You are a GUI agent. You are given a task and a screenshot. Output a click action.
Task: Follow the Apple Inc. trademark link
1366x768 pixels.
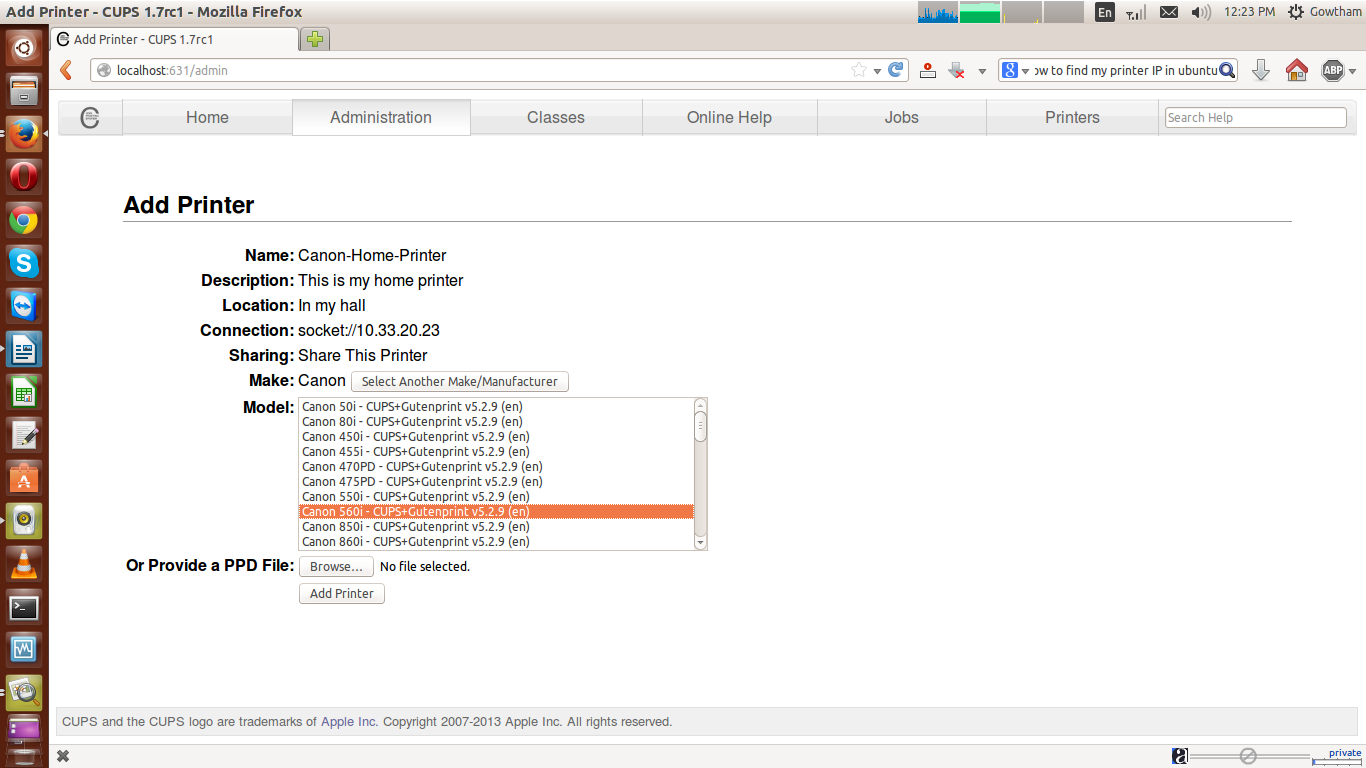[x=349, y=721]
